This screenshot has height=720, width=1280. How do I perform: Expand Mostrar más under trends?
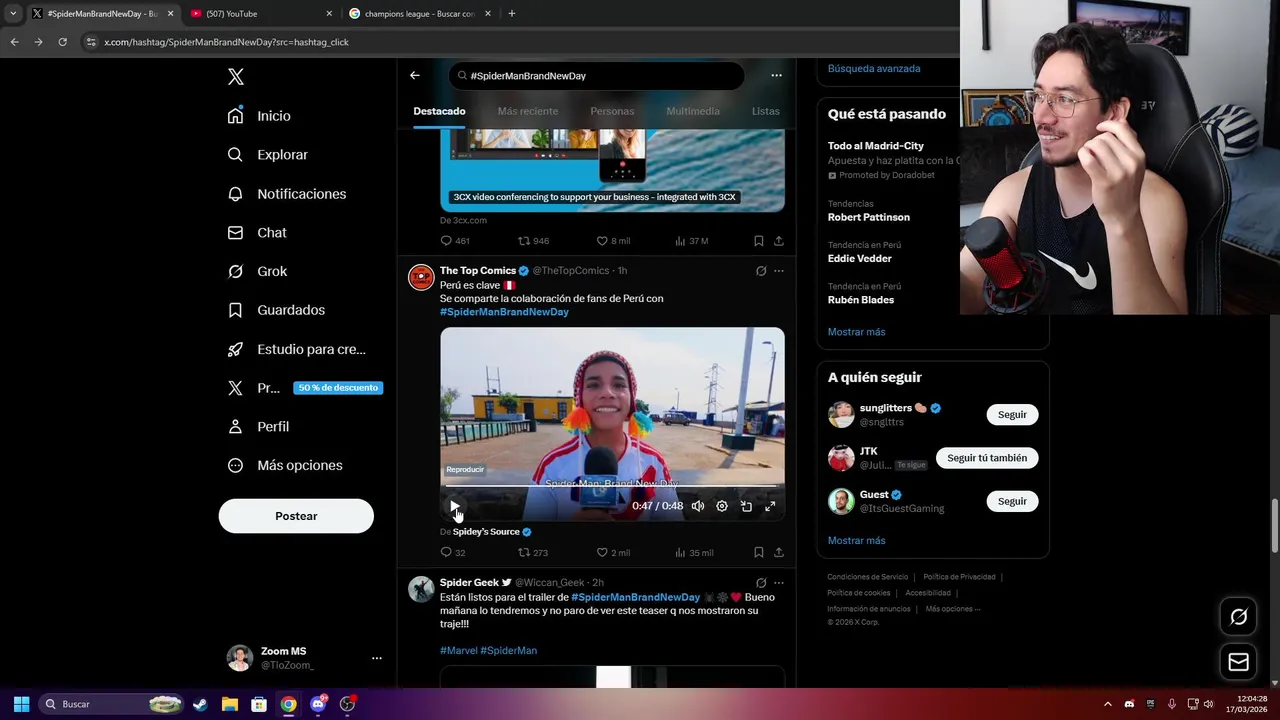point(856,332)
